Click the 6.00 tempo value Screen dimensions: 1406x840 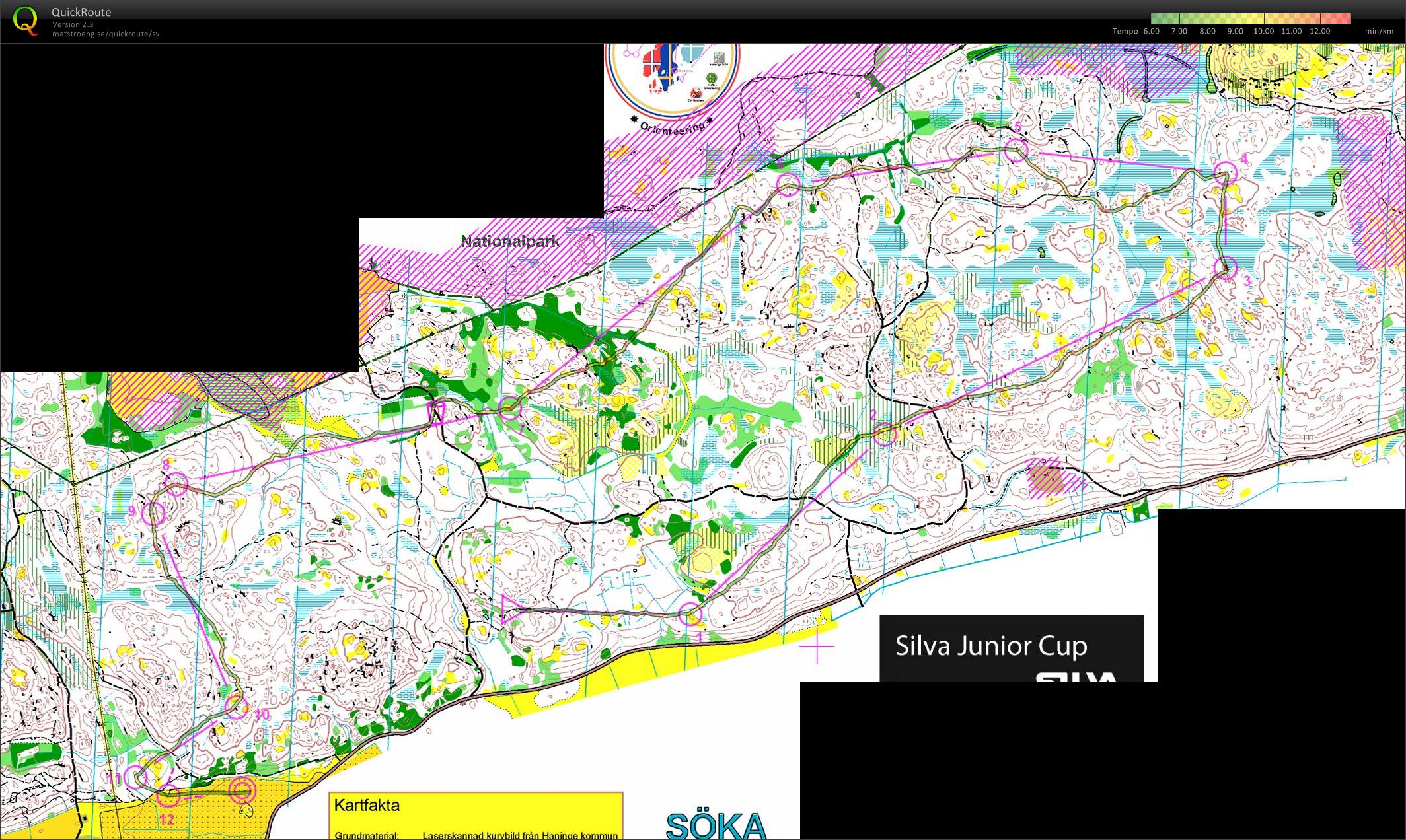pos(1152,31)
